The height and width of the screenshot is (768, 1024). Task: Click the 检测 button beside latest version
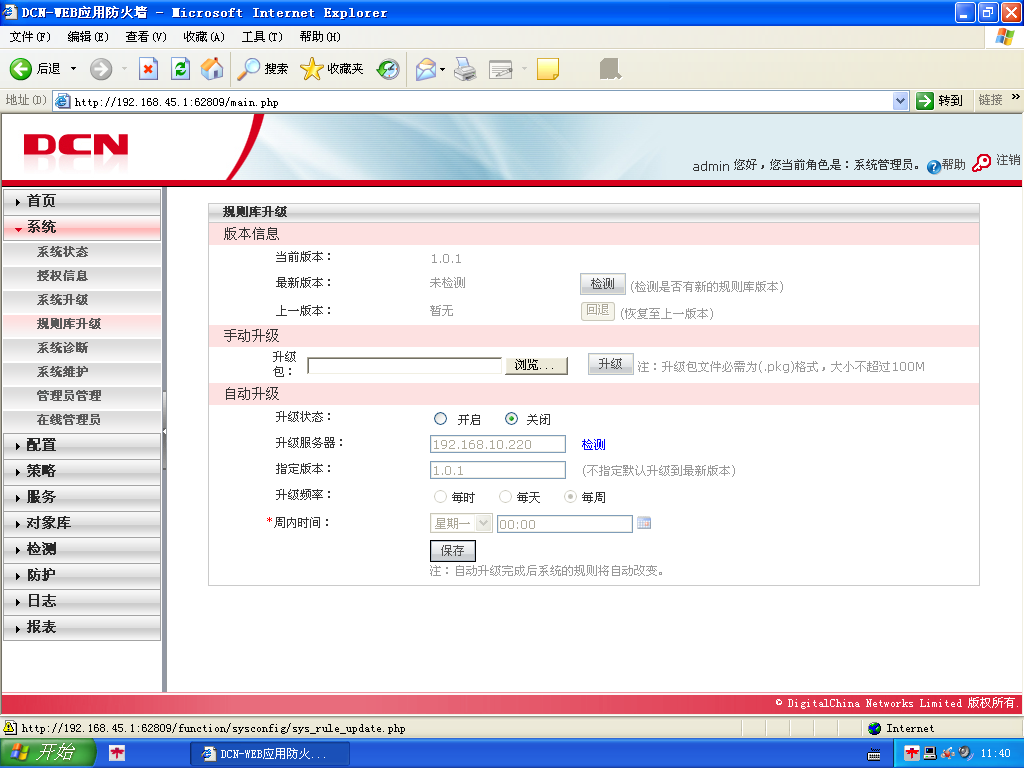(603, 283)
